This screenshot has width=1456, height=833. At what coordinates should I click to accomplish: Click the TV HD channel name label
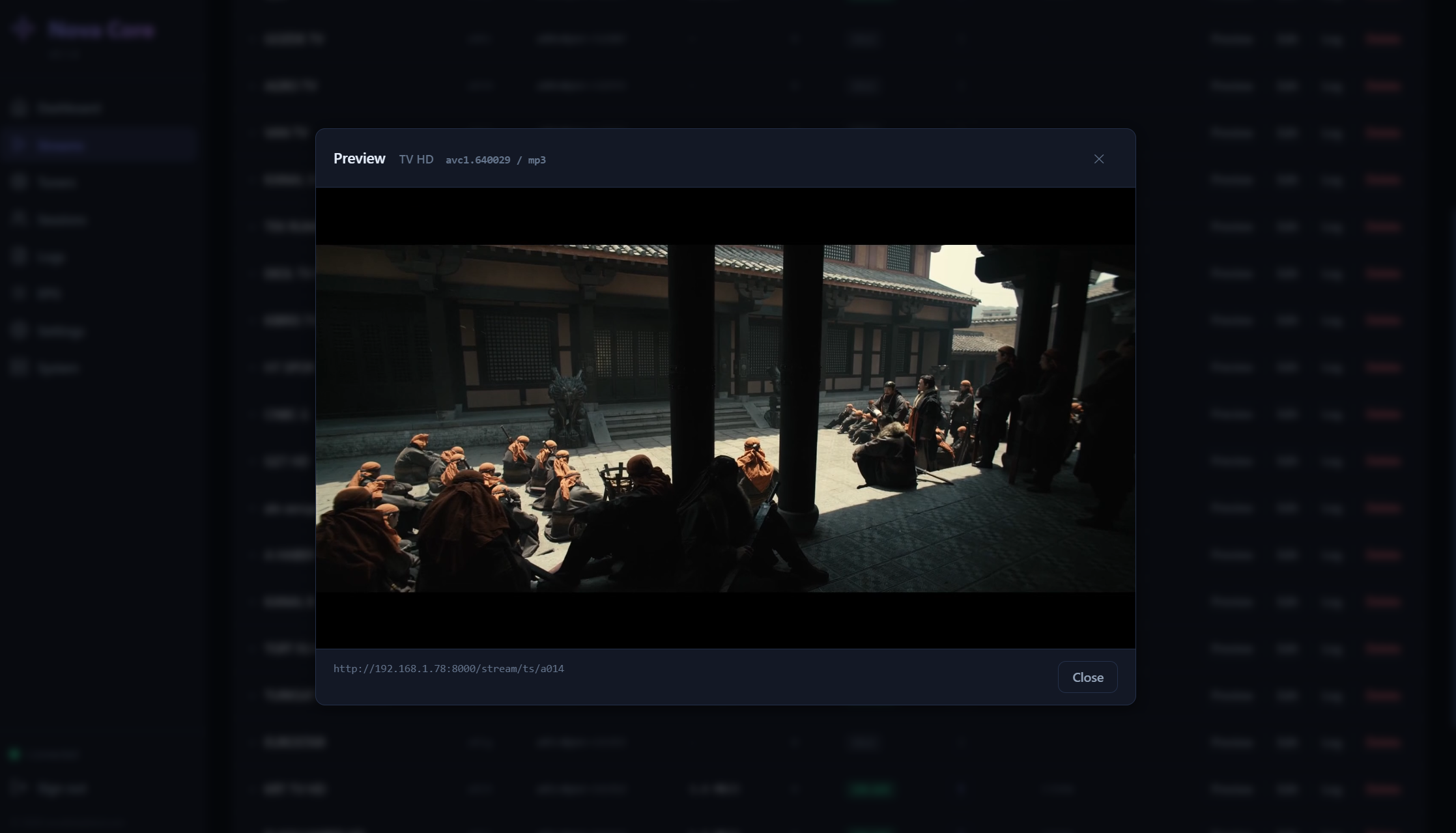(416, 160)
